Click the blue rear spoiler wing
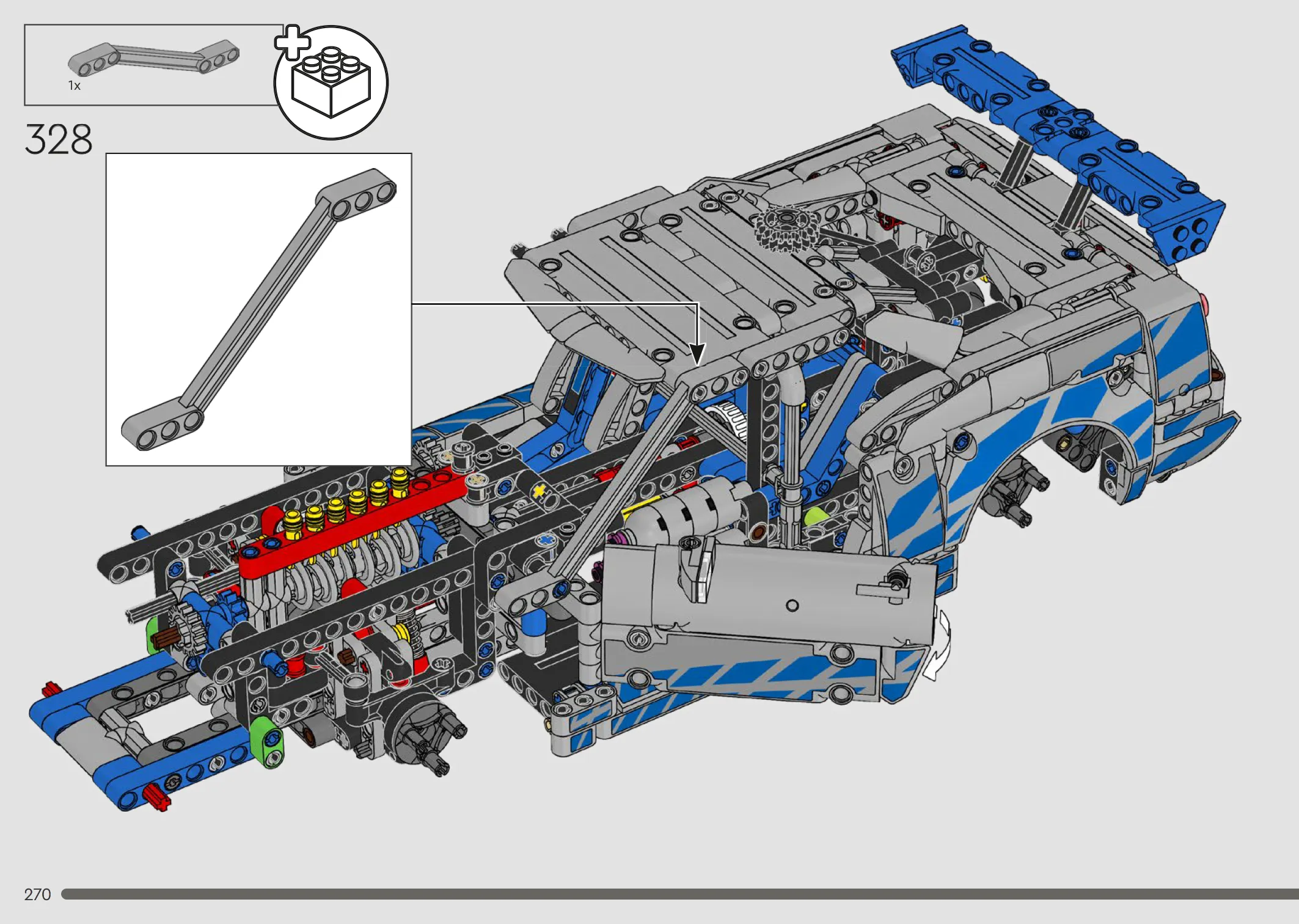The width and height of the screenshot is (1299, 924). click(1057, 144)
